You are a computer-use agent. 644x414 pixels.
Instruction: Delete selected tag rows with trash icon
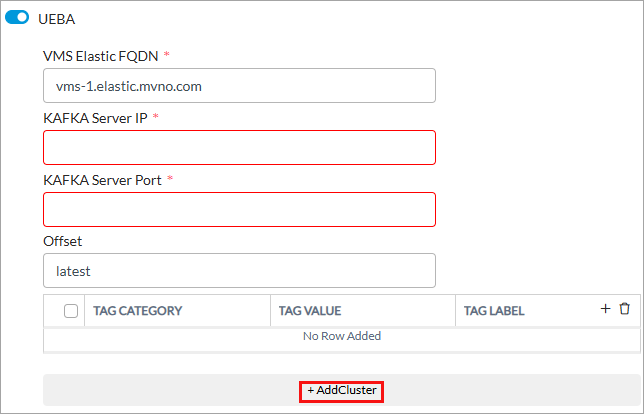[x=624, y=310]
